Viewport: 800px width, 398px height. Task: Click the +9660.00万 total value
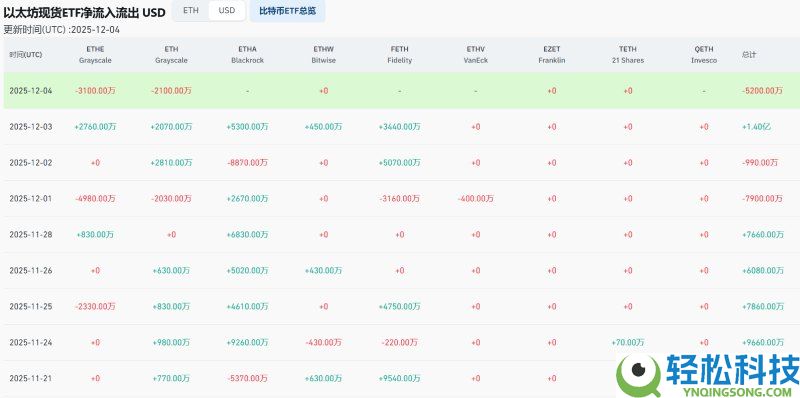(x=763, y=342)
